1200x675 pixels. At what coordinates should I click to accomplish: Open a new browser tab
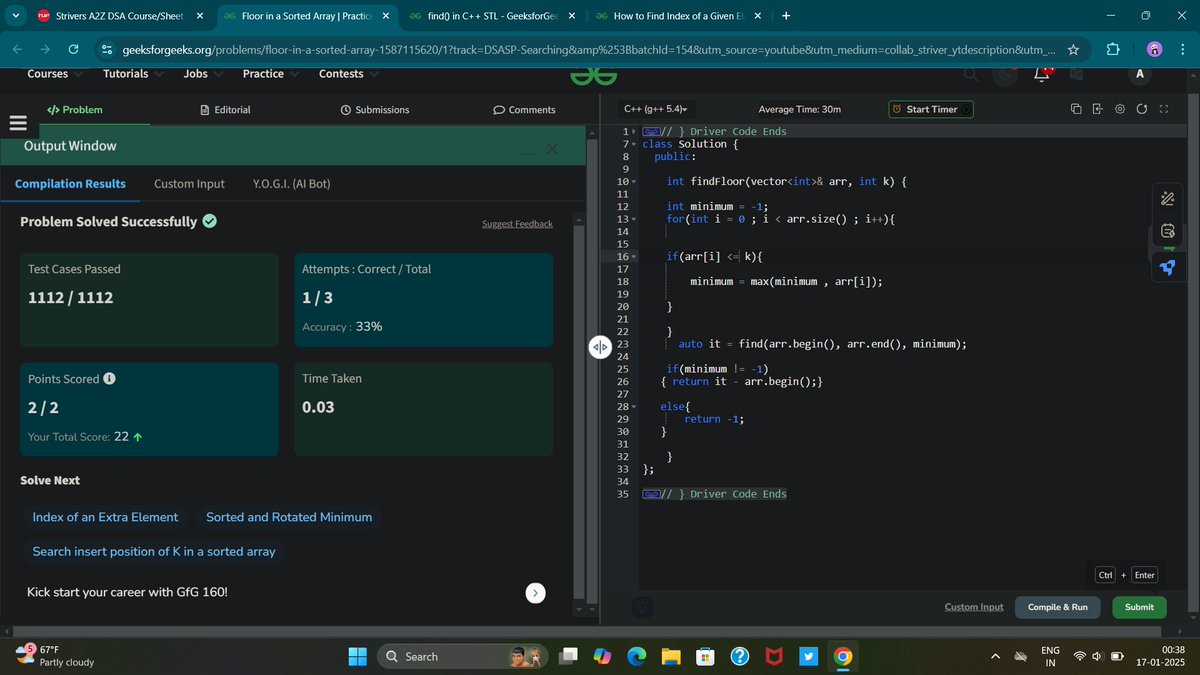[x=786, y=16]
